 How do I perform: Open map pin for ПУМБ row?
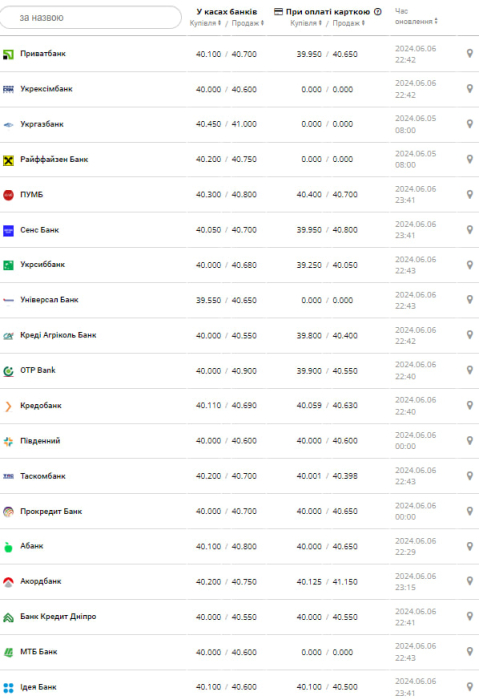click(470, 194)
